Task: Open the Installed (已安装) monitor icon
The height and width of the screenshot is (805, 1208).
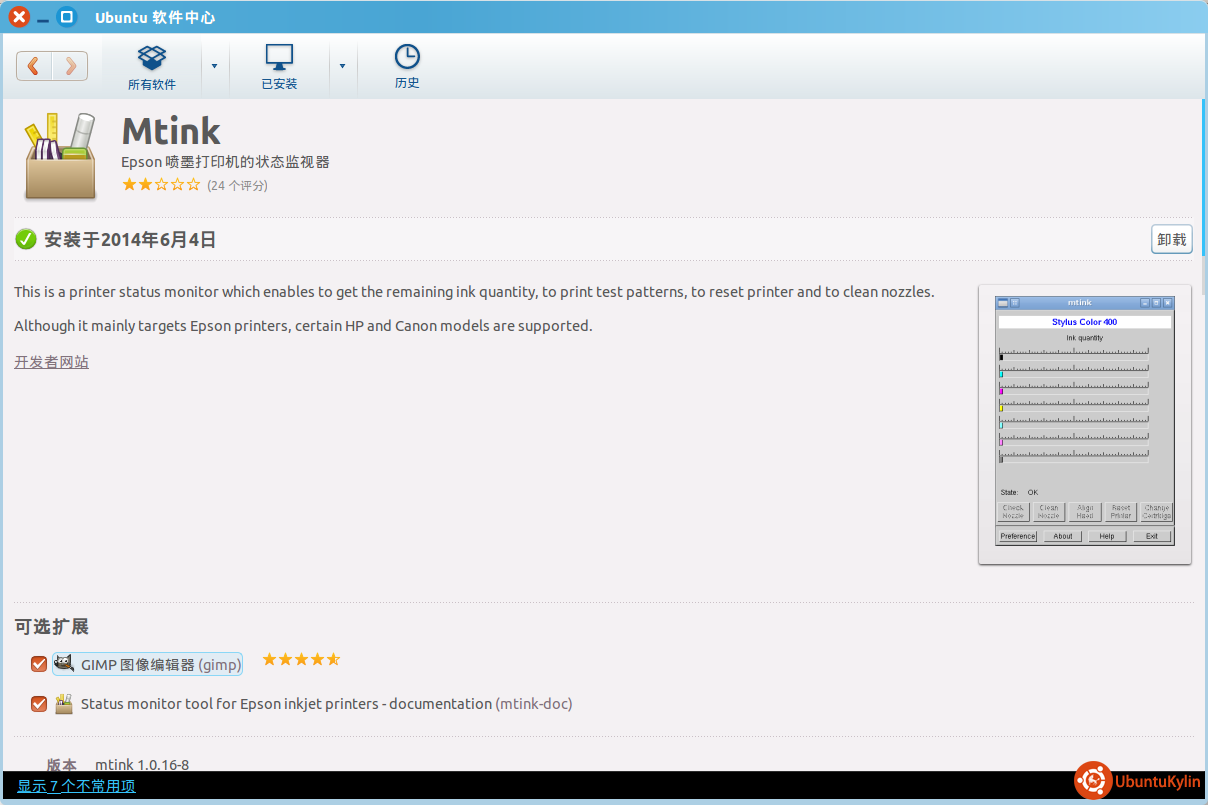Action: pos(279,57)
